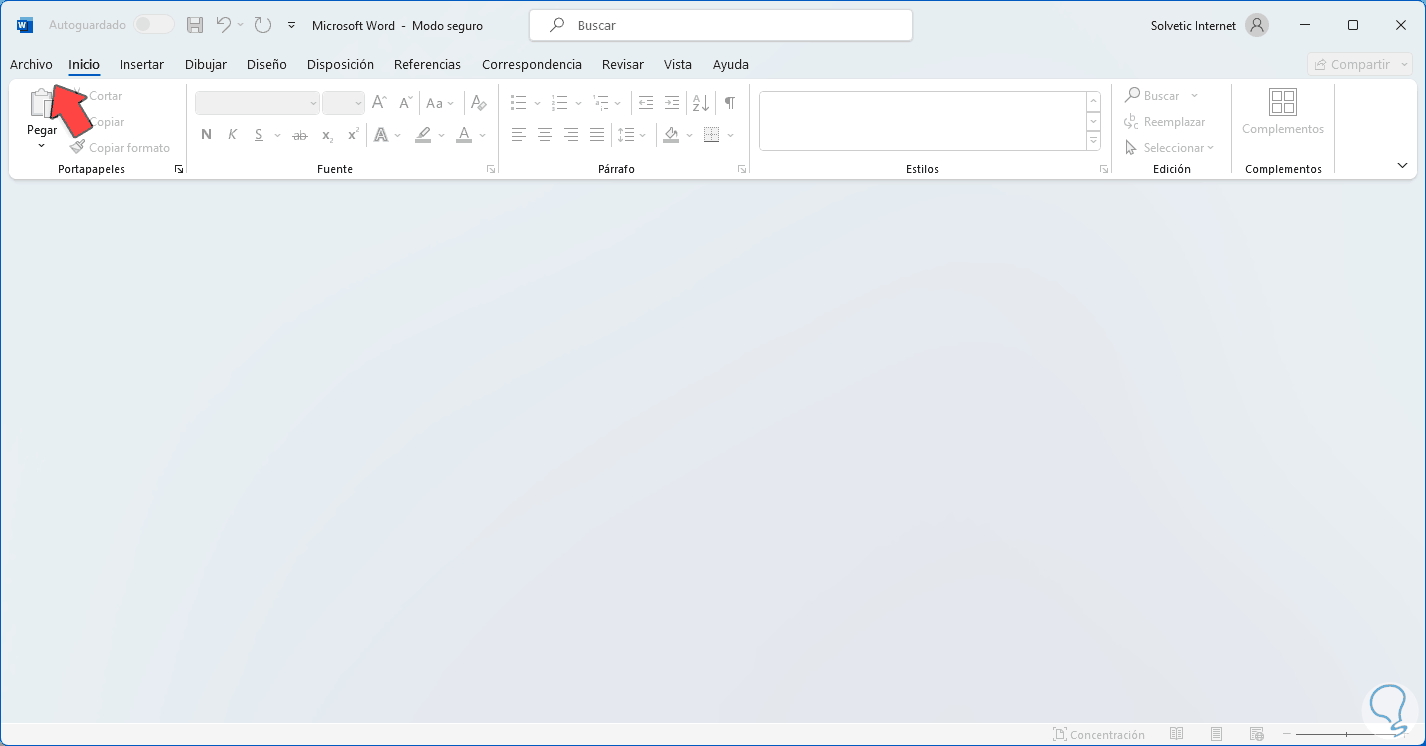This screenshot has width=1426, height=746.
Task: Decrease font size with the smaller A icon
Action: point(405,102)
